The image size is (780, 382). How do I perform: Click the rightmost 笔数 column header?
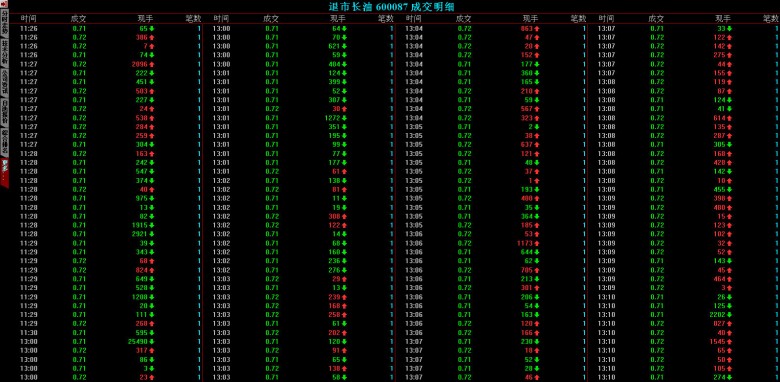click(x=771, y=19)
